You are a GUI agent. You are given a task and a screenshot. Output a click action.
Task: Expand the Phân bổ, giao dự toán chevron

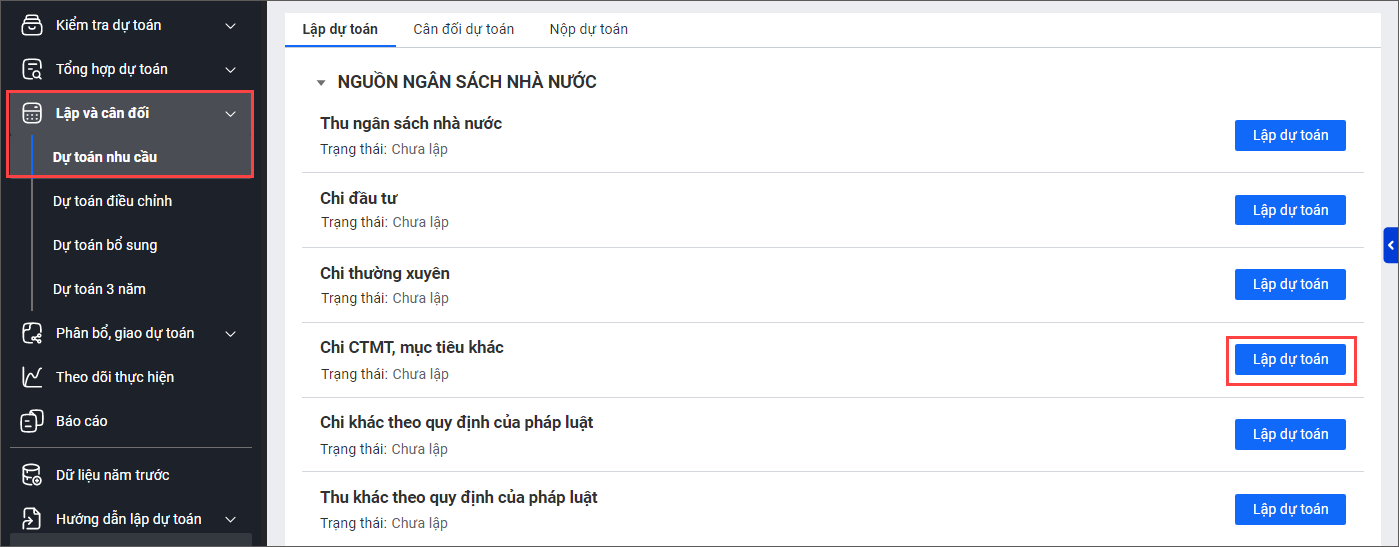click(231, 333)
